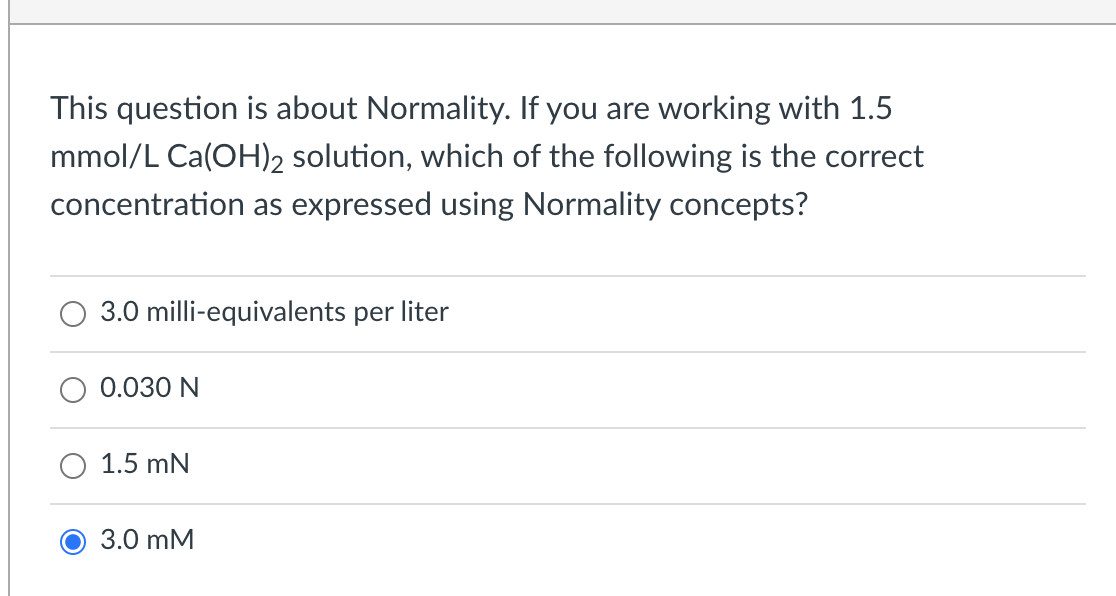The height and width of the screenshot is (596, 1116).
Task: Click the "0.030 N" answer label text
Action: pos(150,388)
